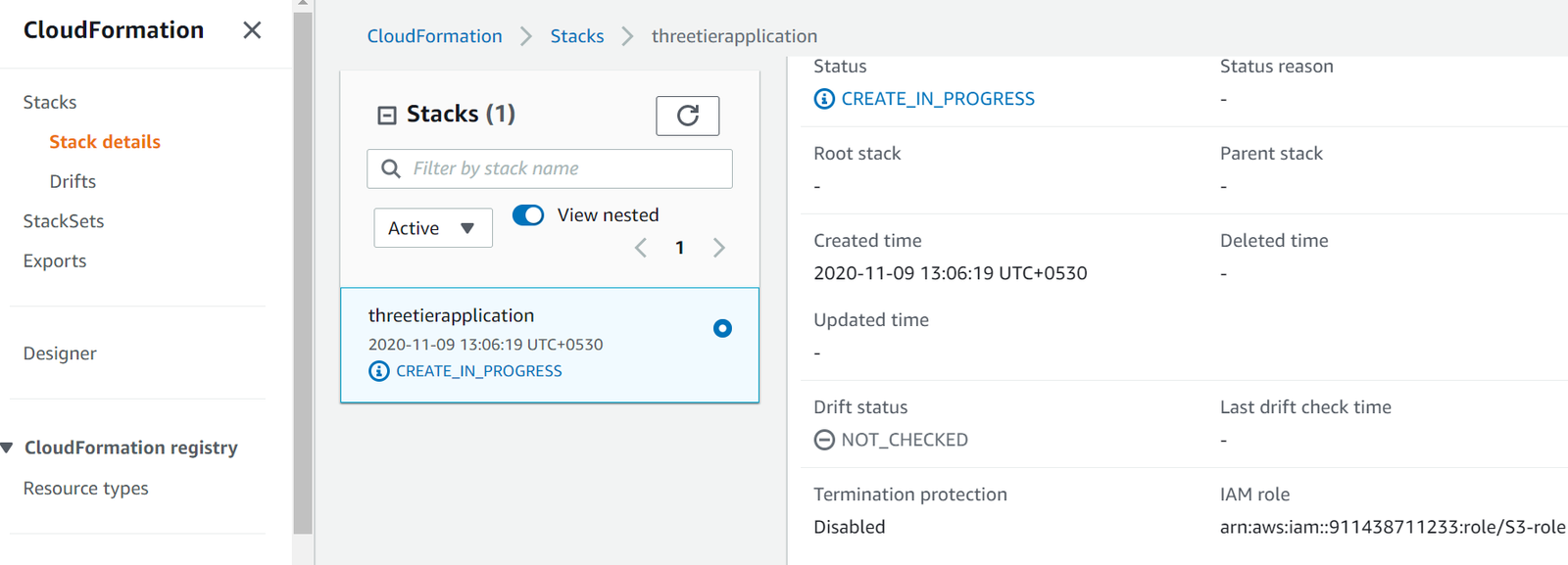Click the search magnifier icon
Viewport: 1568px width, 565px height.
(x=391, y=168)
